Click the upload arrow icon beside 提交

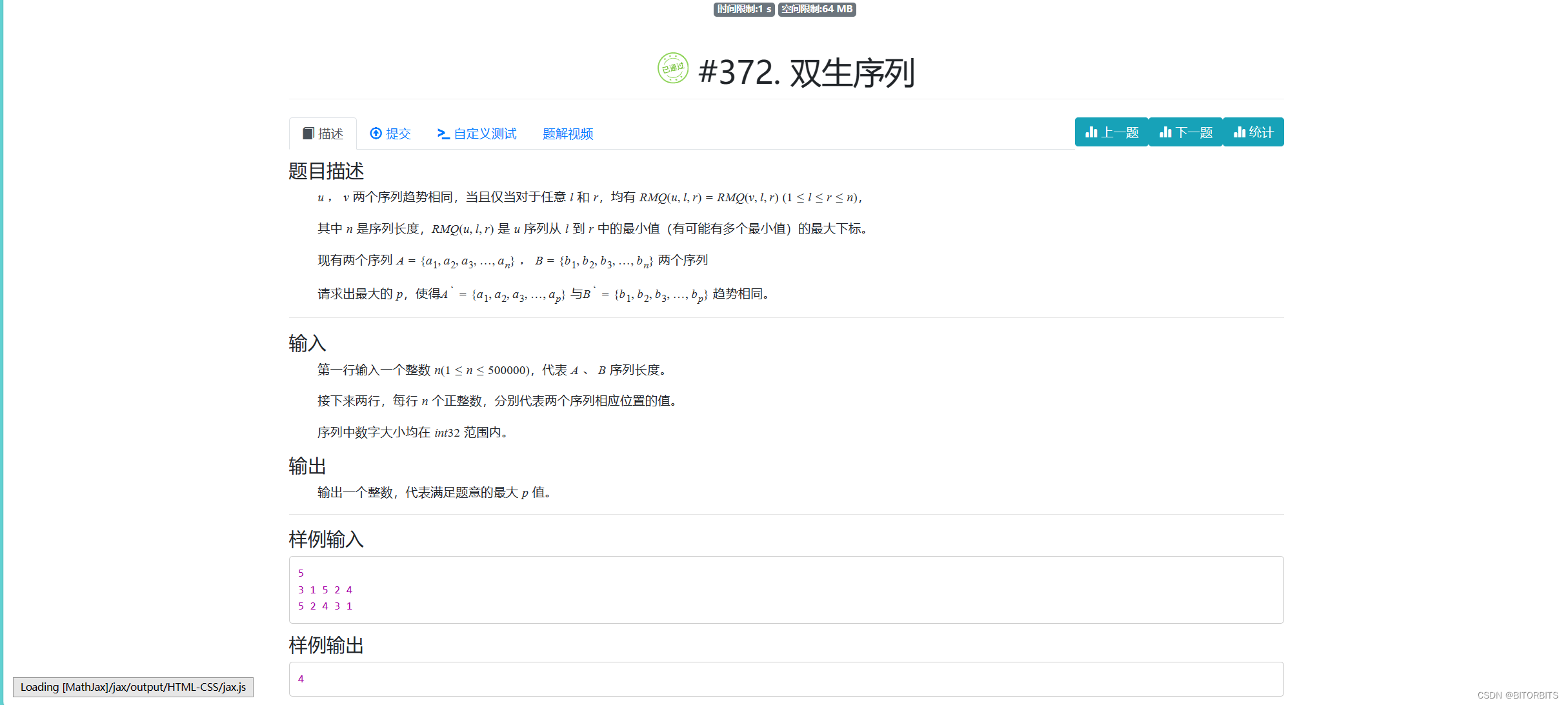click(x=376, y=134)
